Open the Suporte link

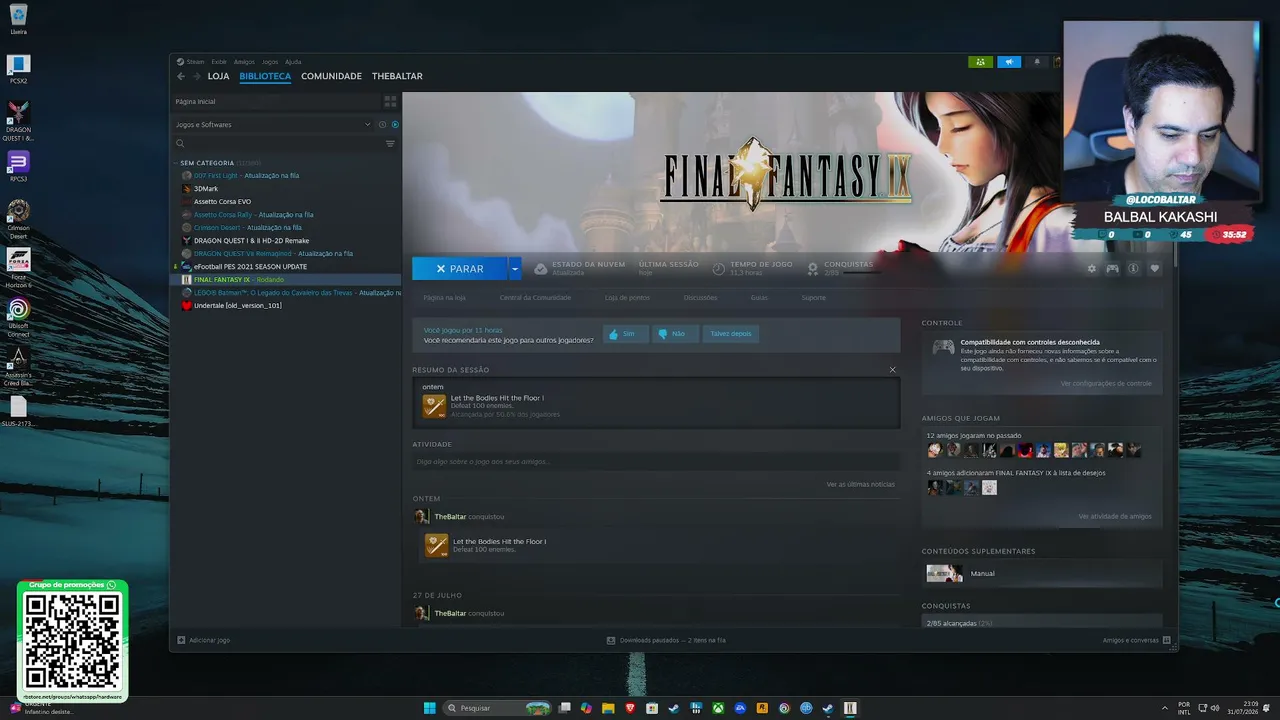(813, 298)
